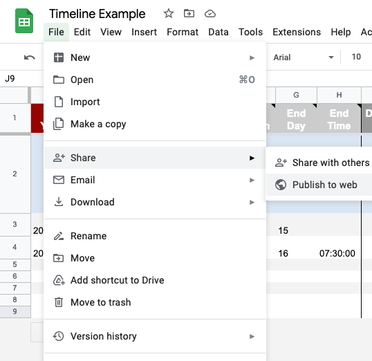Viewport: 372px width, 361px height.
Task: Click the person-plus icon in Share submenu
Action: [x=281, y=163]
